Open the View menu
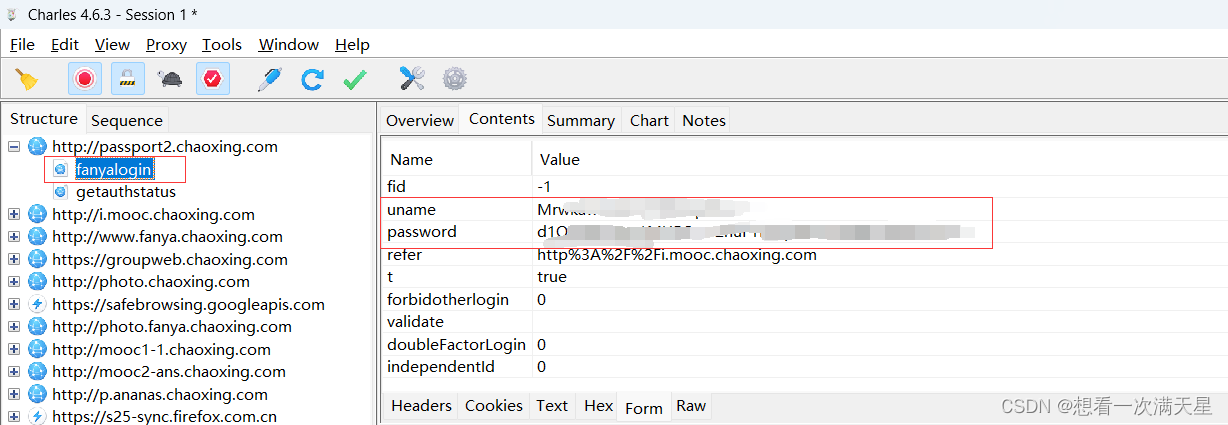The width and height of the screenshot is (1228, 425). 112,44
